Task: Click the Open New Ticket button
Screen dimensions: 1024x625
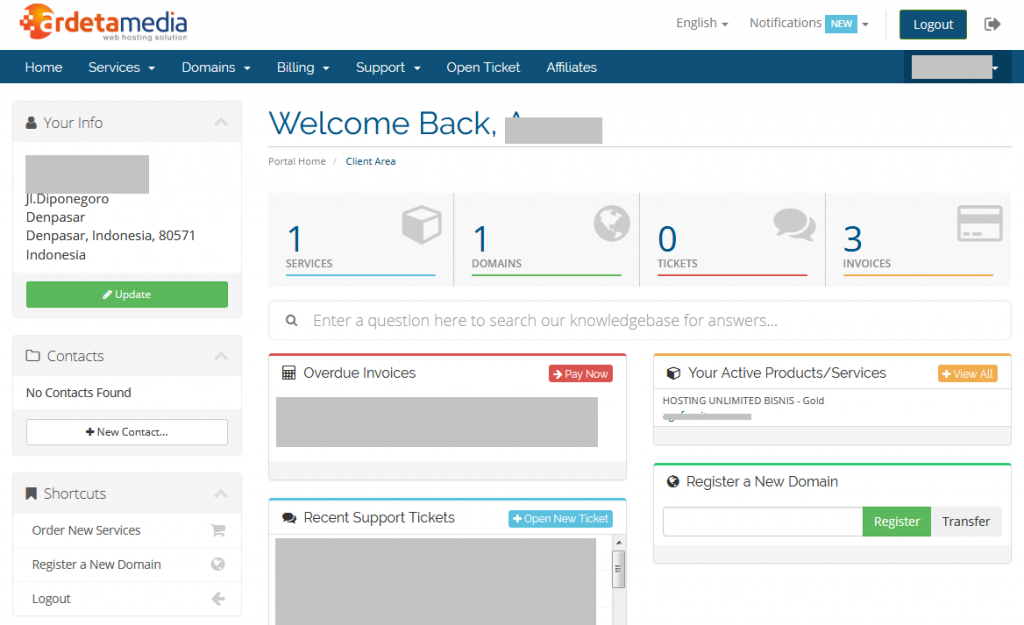Action: 560,519
